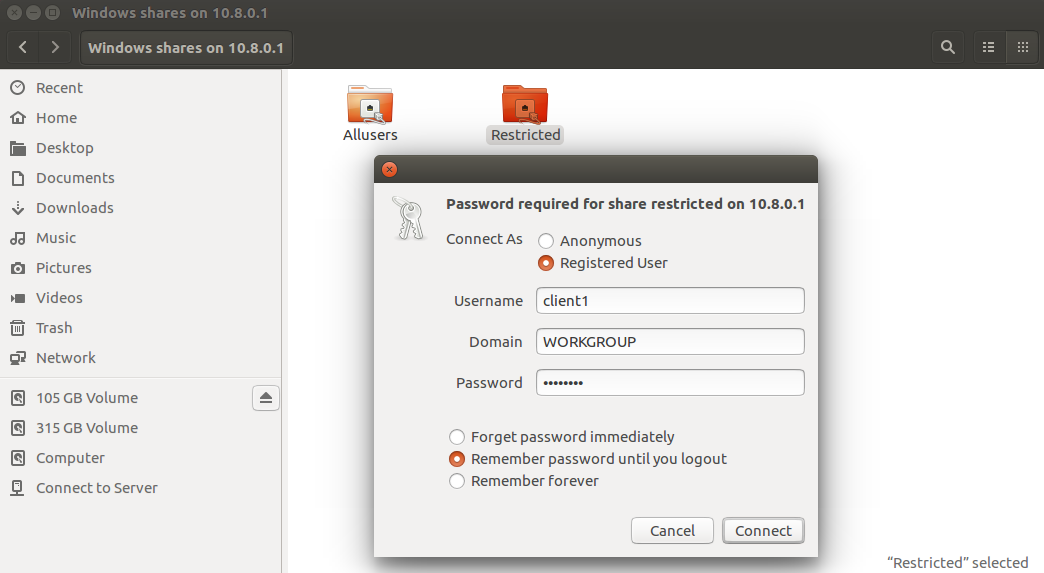Open Connect to Server in sidebar

(x=97, y=488)
